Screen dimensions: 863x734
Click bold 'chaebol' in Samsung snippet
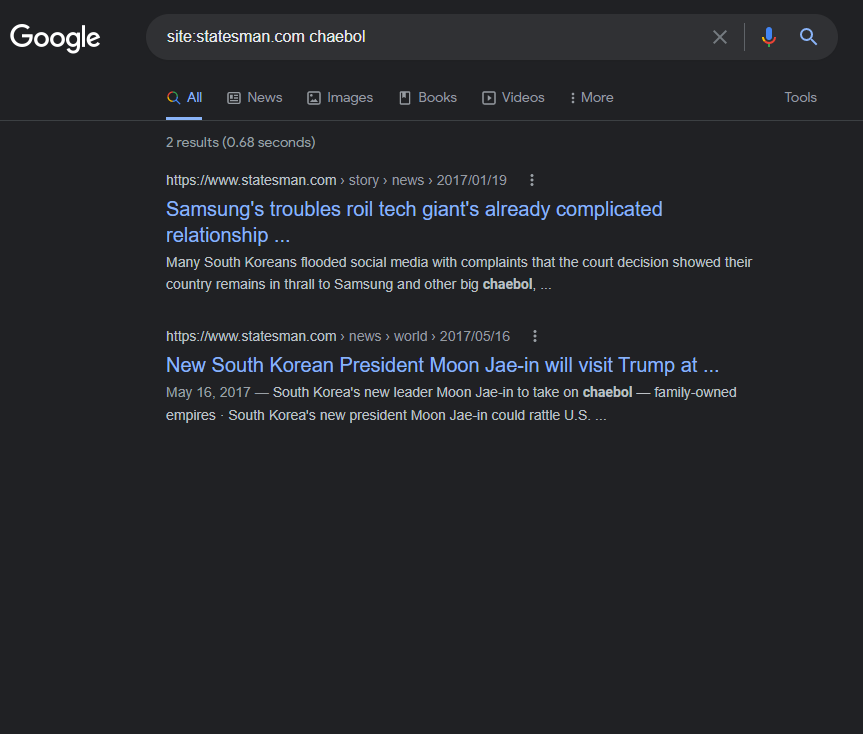pyautogui.click(x=507, y=284)
